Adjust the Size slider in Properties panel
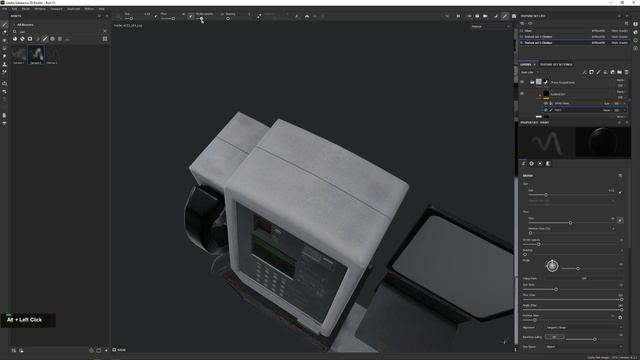Image resolution: width=640 pixels, height=360 pixels. pos(571,195)
